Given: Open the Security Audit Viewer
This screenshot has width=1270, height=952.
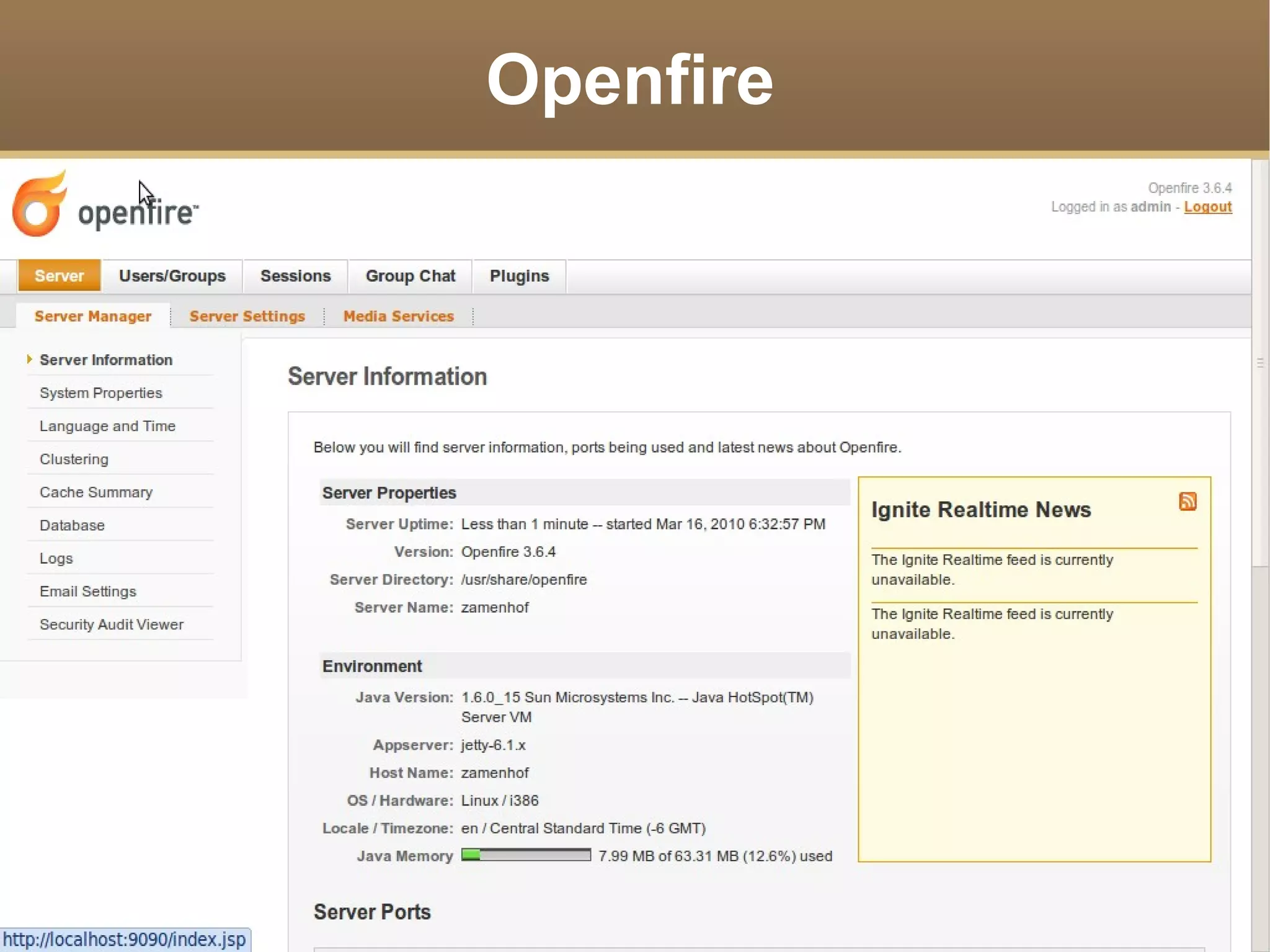Looking at the screenshot, I should (111, 625).
